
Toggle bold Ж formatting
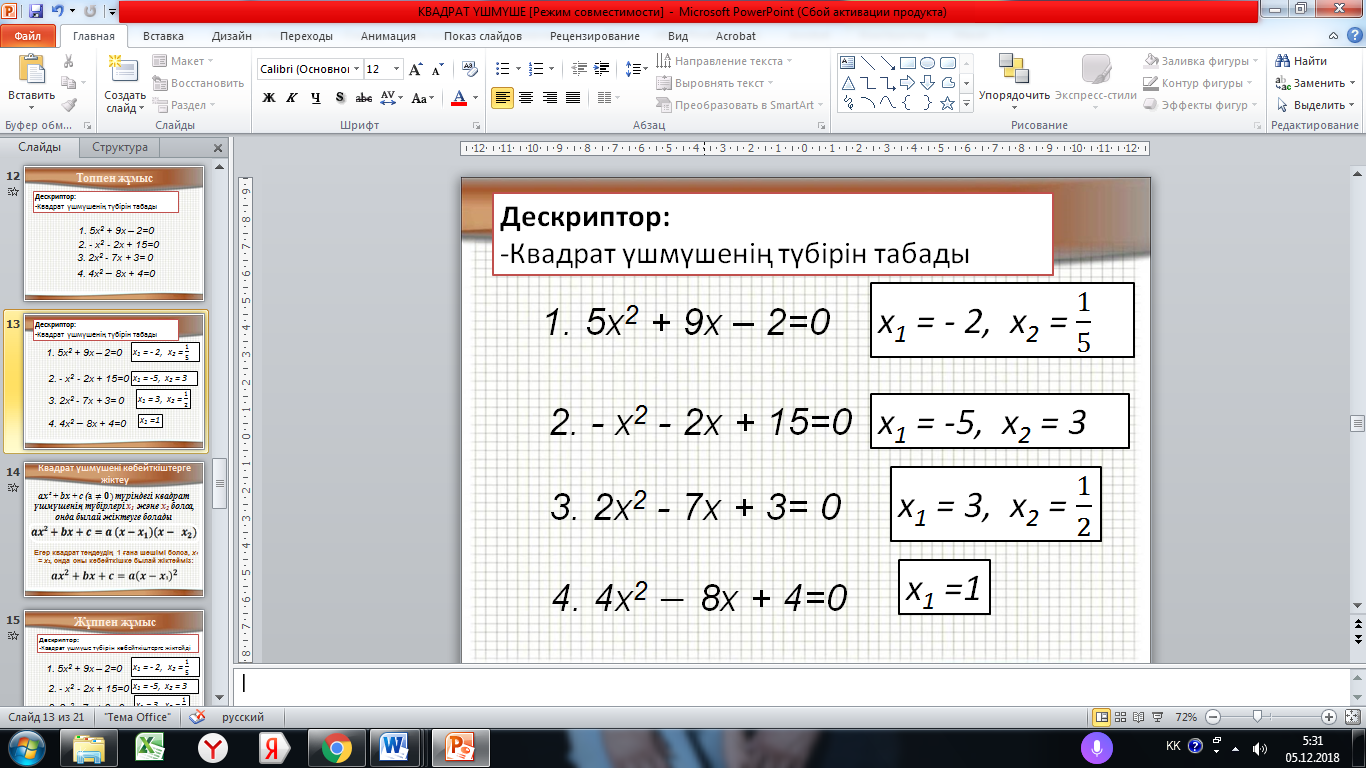tap(268, 98)
